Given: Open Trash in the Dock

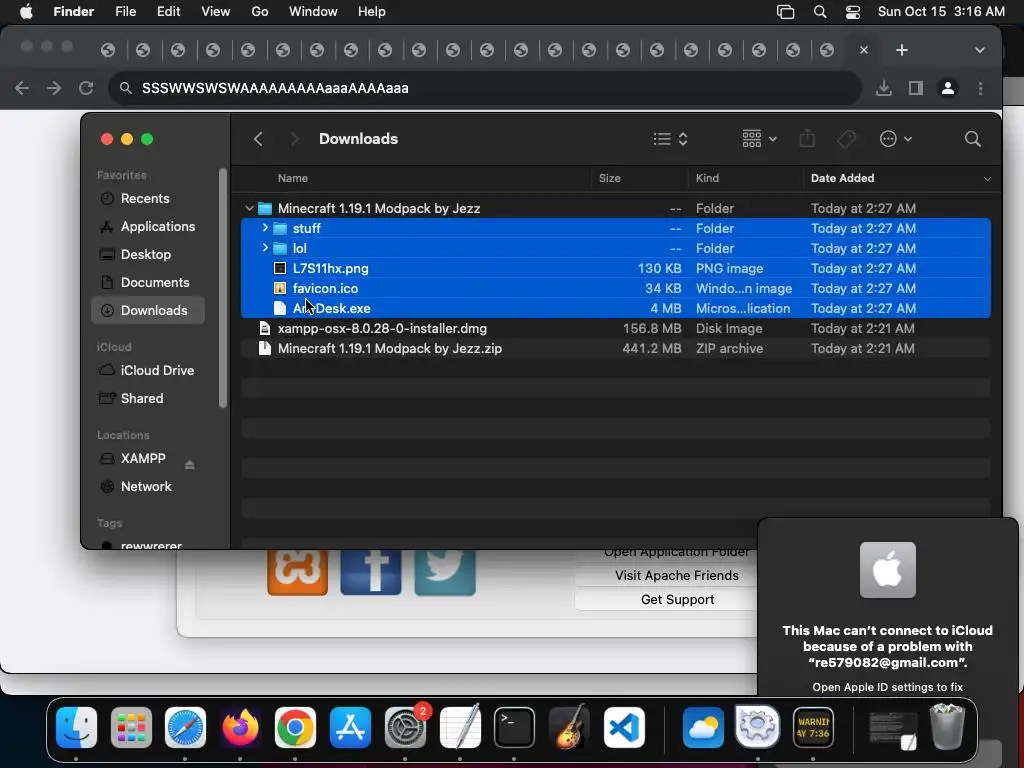Looking at the screenshot, I should point(947,726).
